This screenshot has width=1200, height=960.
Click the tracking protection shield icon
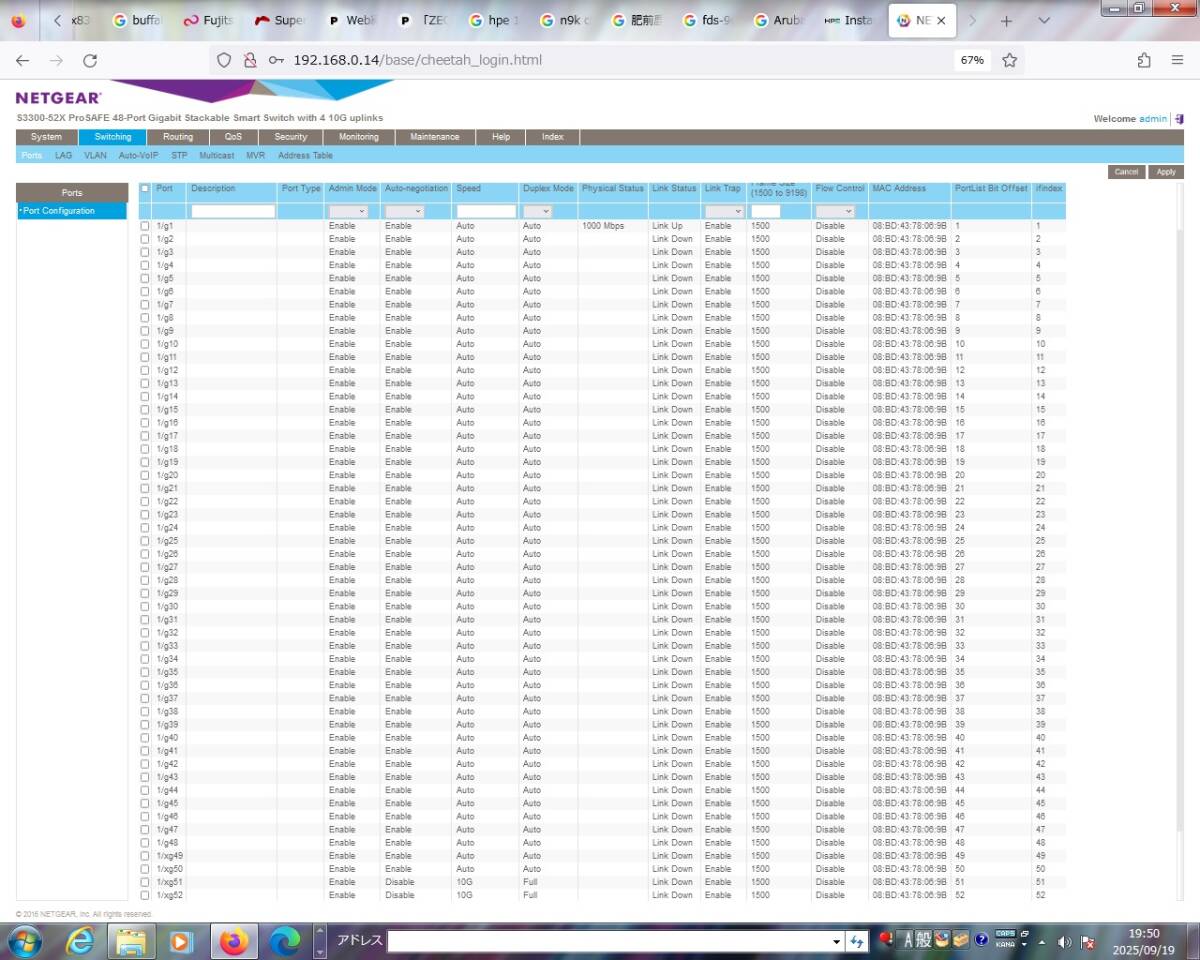pyautogui.click(x=224, y=60)
